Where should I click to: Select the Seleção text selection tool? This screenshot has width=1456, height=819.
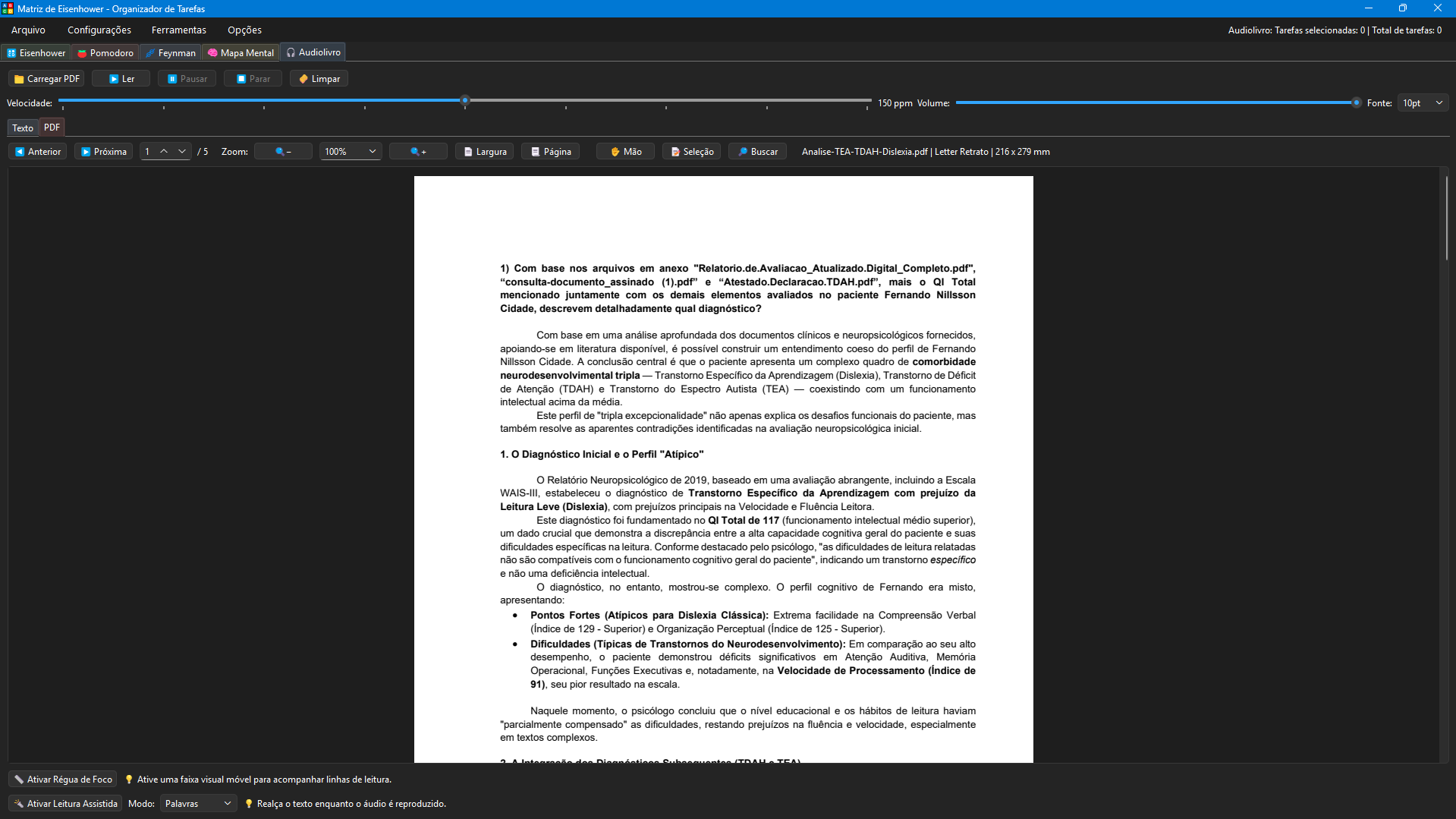(691, 152)
